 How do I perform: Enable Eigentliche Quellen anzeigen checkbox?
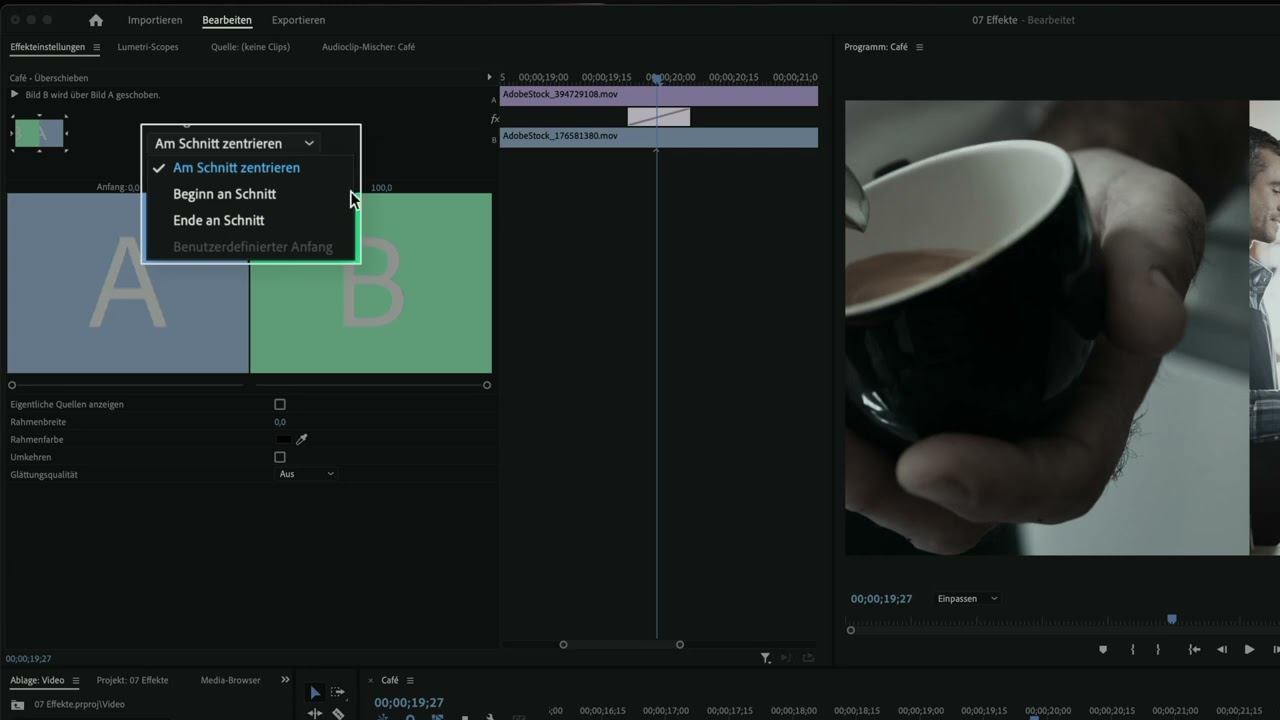pos(280,405)
